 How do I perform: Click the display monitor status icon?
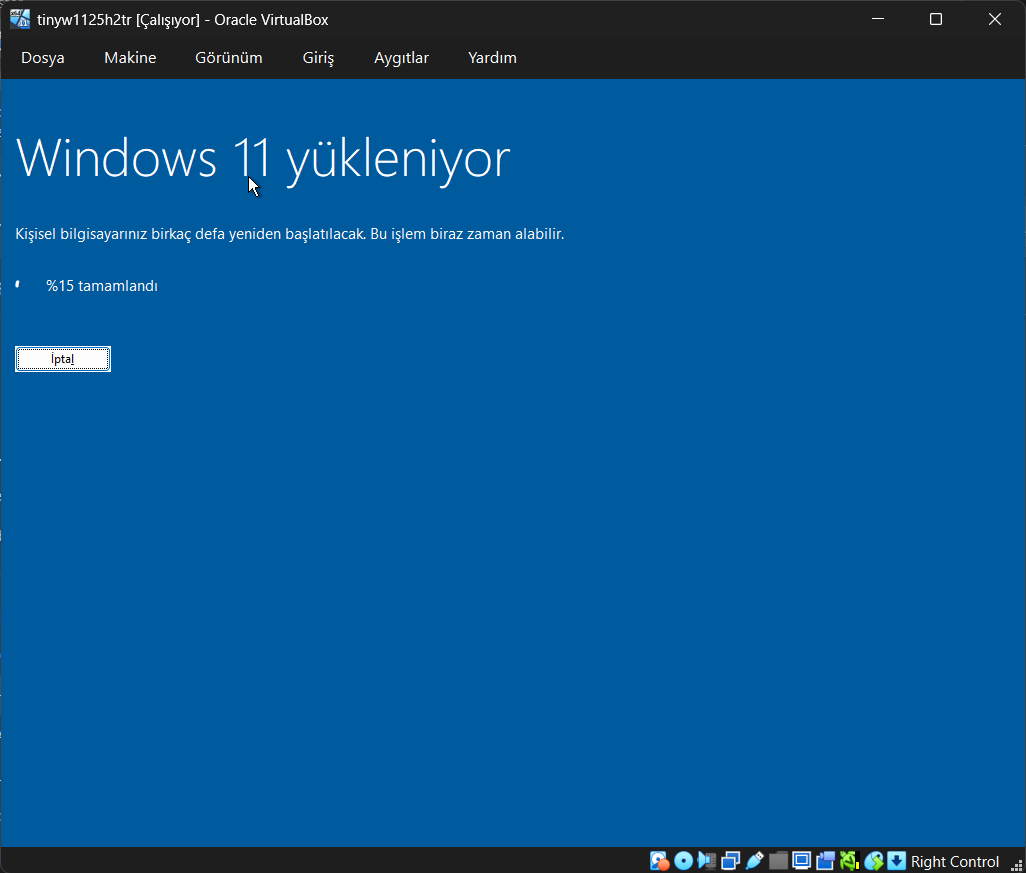[x=802, y=861]
